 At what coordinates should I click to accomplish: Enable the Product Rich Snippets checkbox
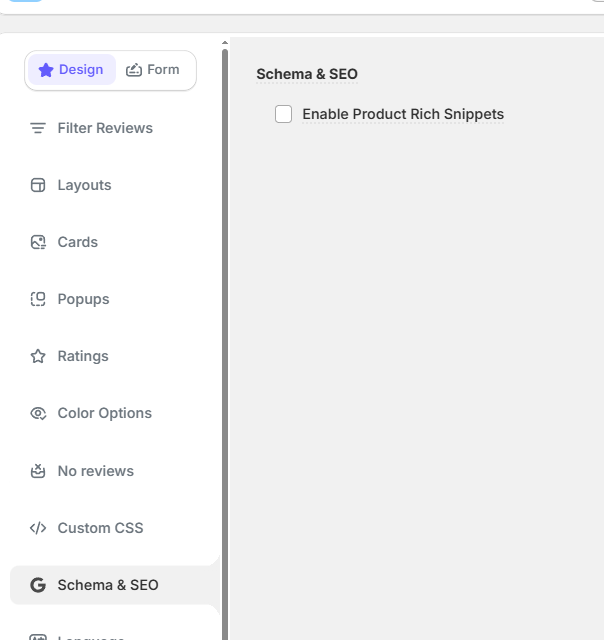pos(284,114)
